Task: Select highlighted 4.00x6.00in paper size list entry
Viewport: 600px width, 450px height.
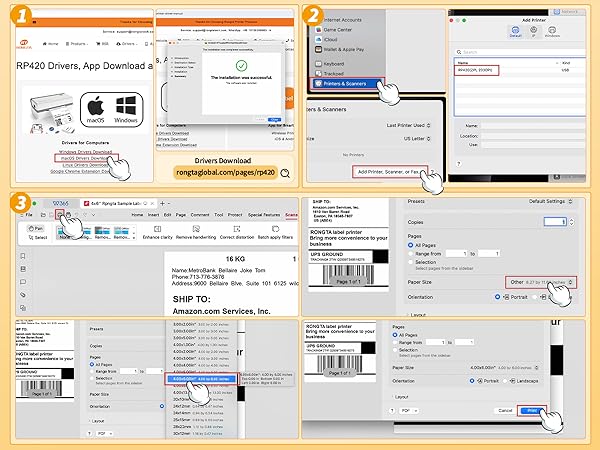Action: [x=202, y=379]
